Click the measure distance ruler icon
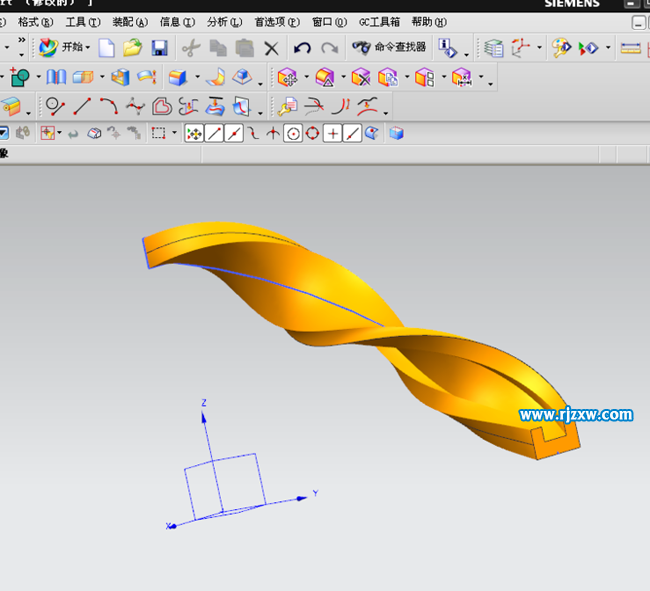The height and width of the screenshot is (591, 650). tap(630, 47)
